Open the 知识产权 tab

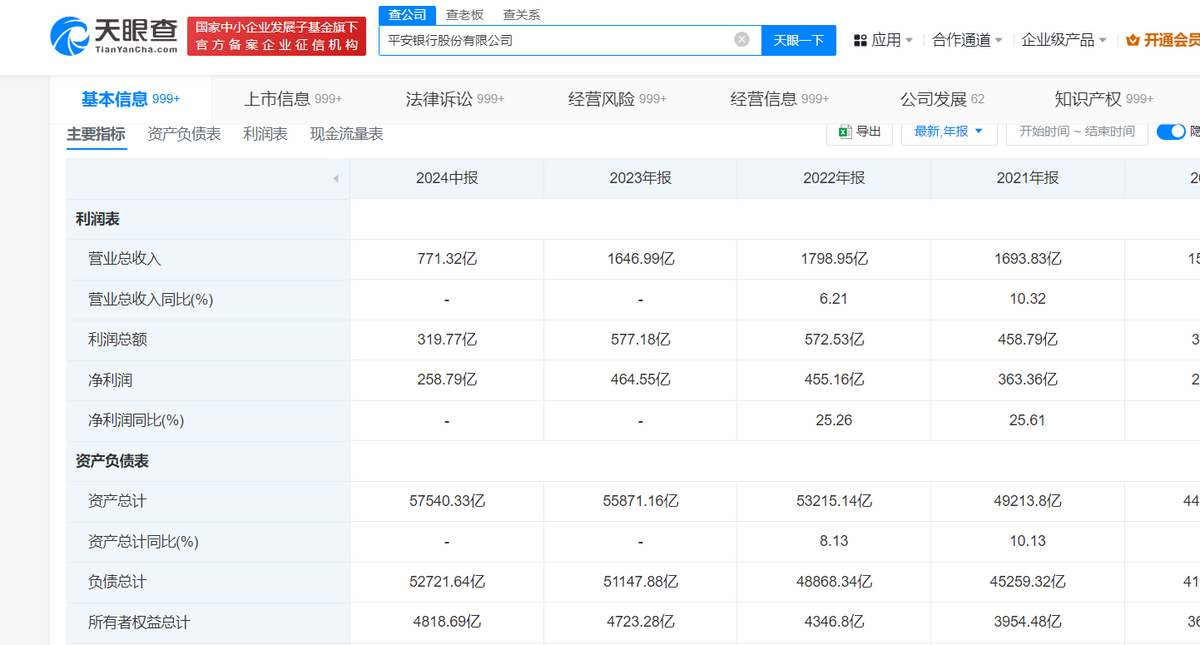tap(1104, 99)
